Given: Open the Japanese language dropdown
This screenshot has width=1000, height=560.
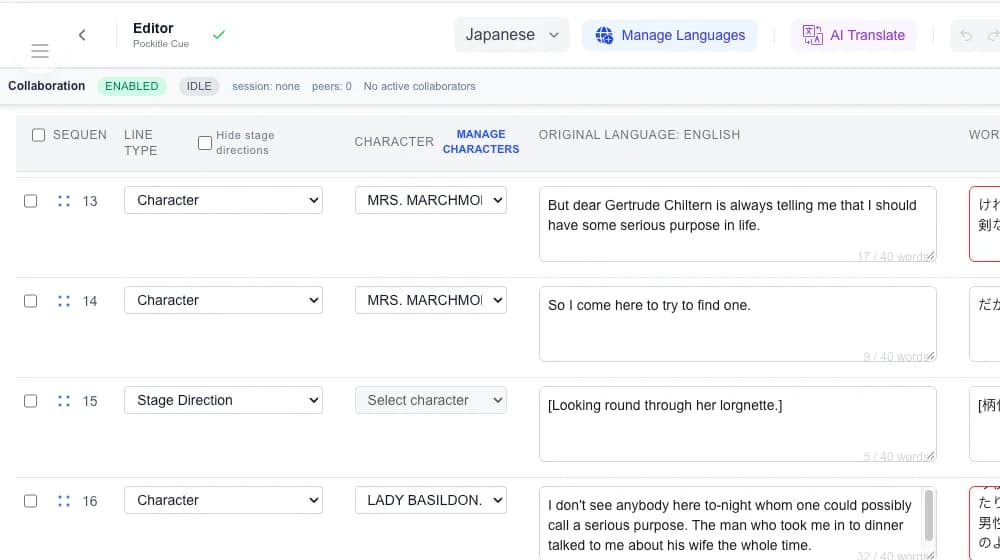Looking at the screenshot, I should click(511, 35).
